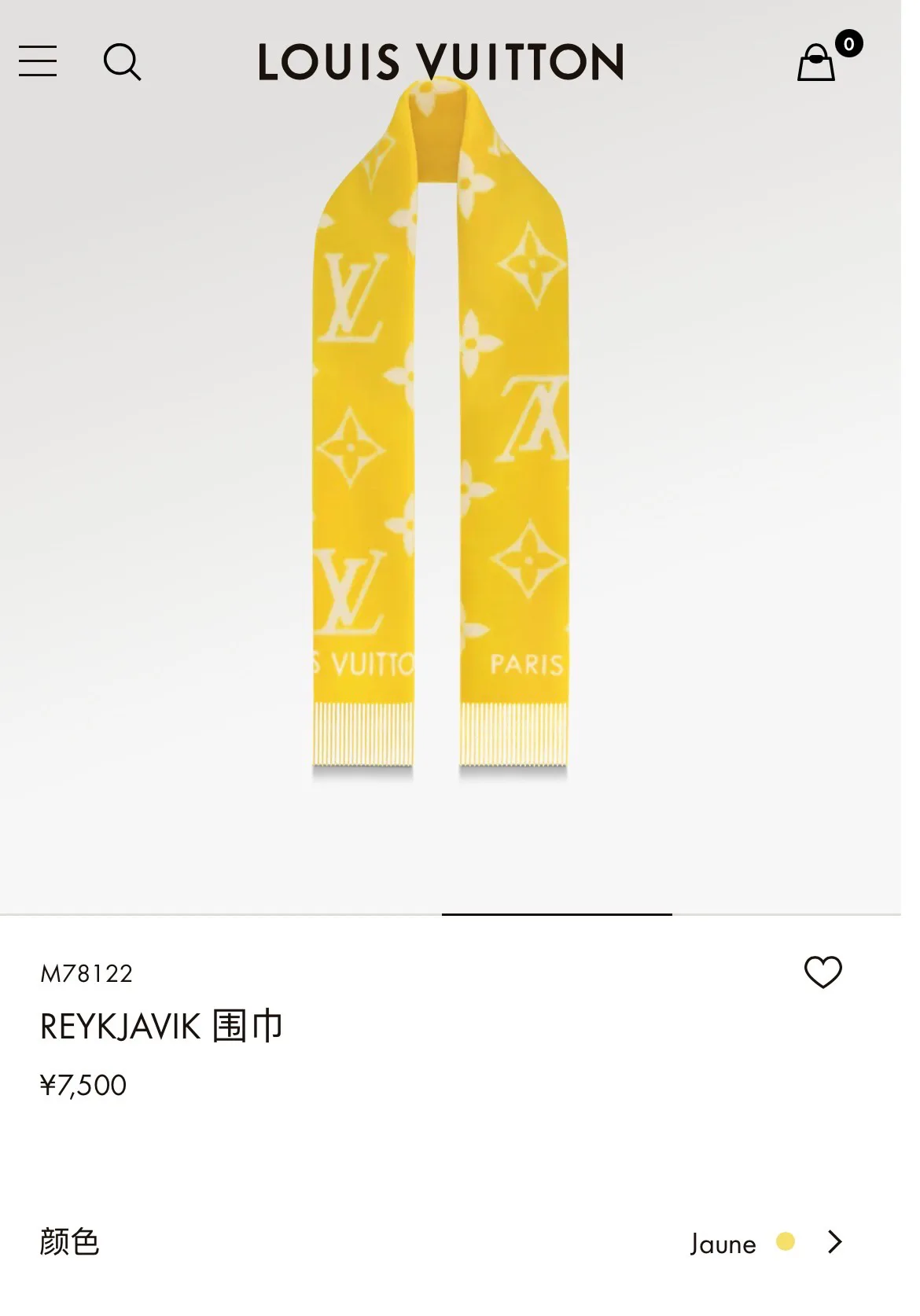Open the hamburger navigation menu
This screenshot has width=920, height=1316.
pos(38,61)
